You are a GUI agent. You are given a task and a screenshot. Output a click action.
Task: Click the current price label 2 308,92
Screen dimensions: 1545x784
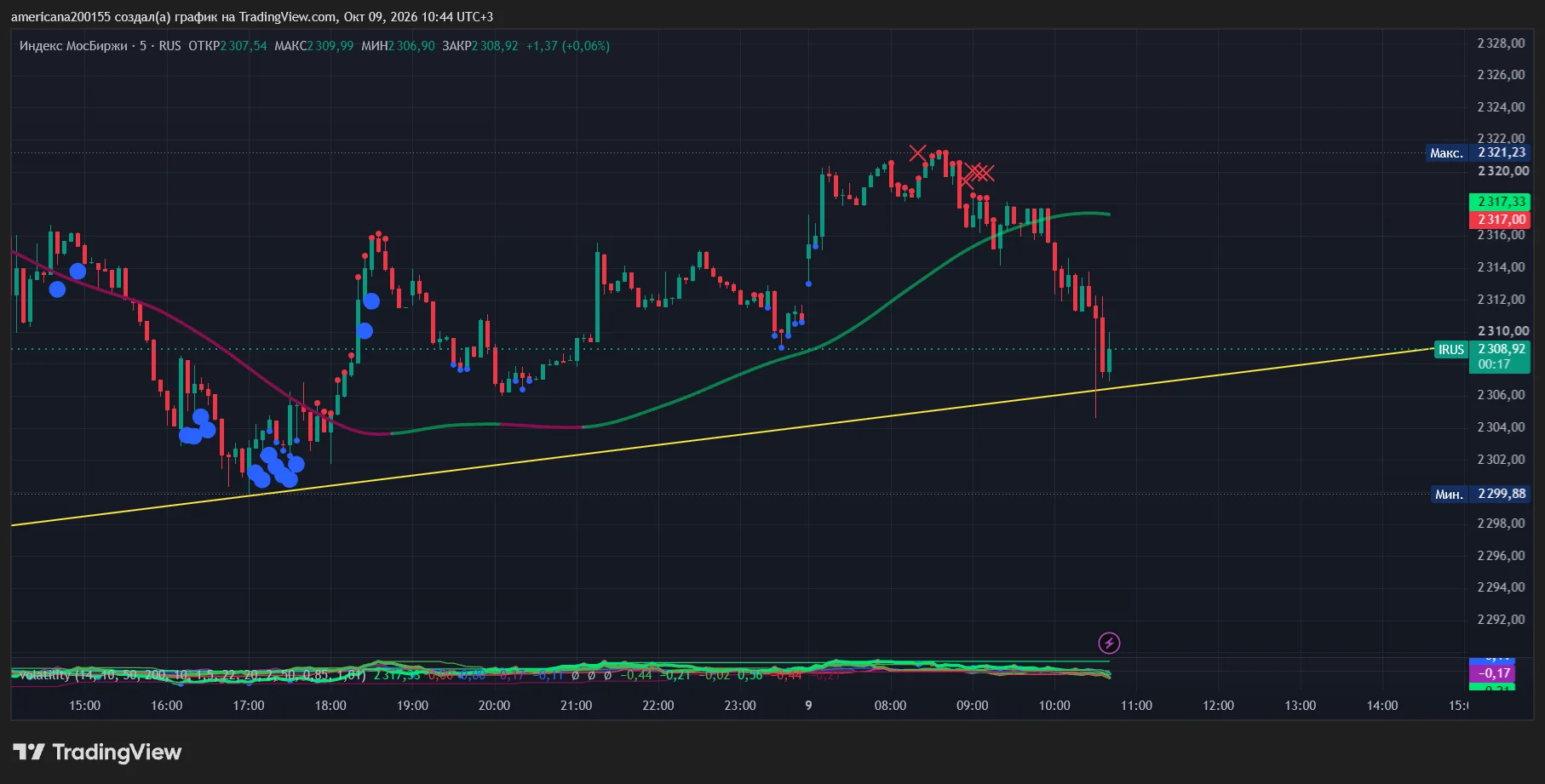[x=1501, y=349]
